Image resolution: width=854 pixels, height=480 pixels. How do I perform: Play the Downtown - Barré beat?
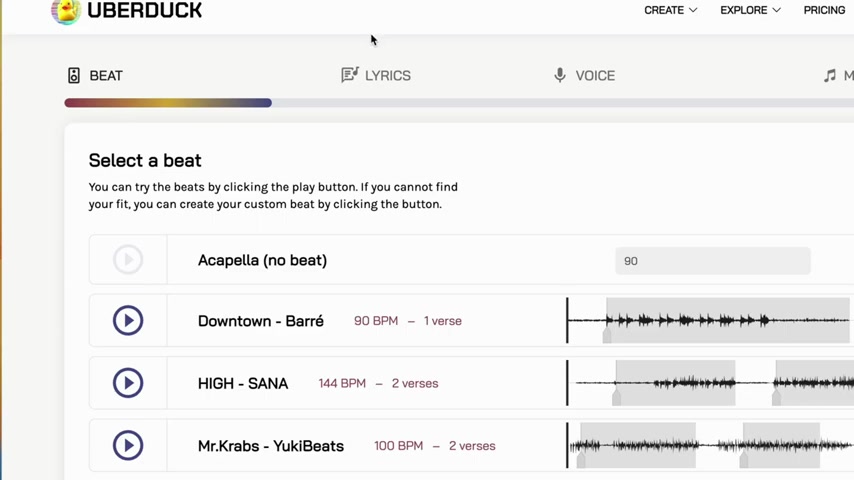(128, 320)
